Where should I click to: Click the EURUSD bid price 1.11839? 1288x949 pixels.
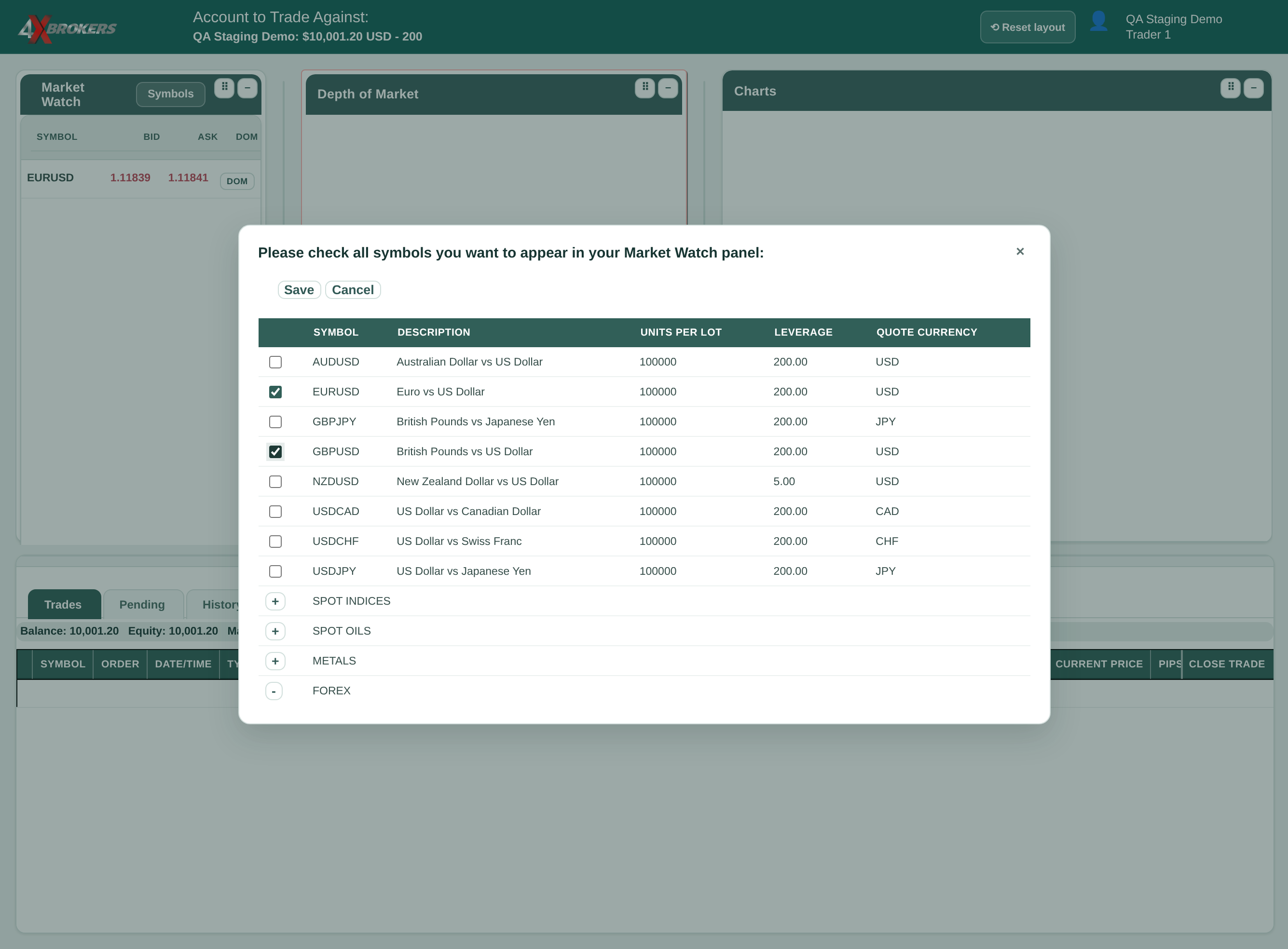click(x=130, y=177)
